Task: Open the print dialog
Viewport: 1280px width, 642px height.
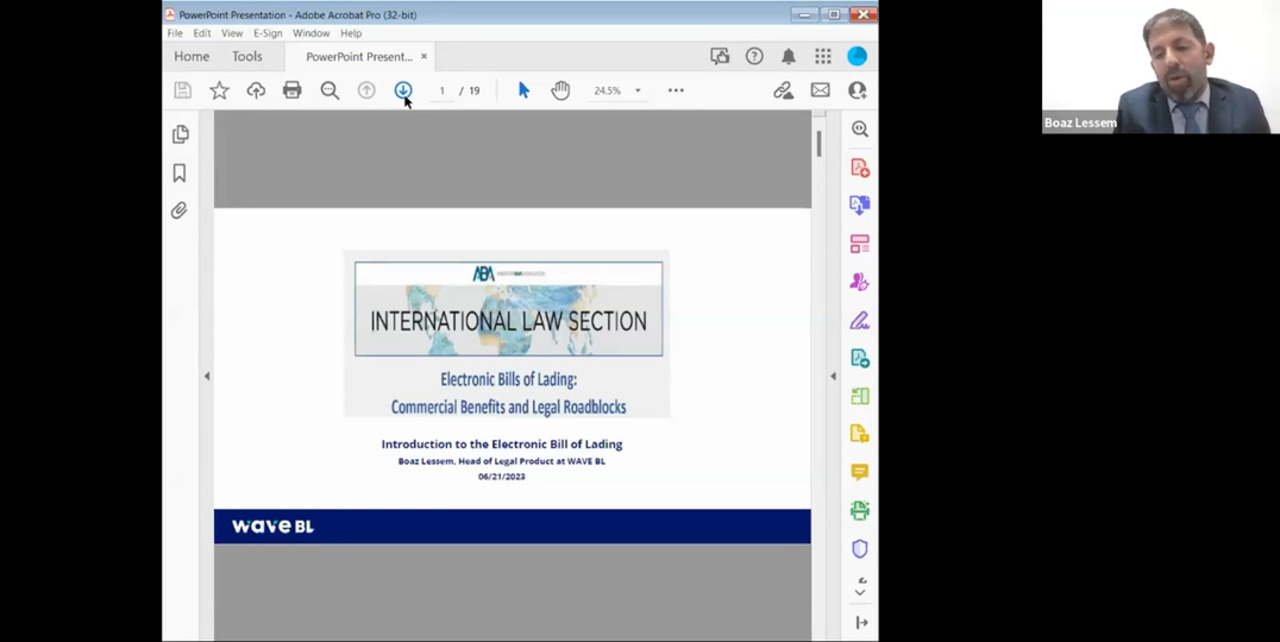Action: 292,90
